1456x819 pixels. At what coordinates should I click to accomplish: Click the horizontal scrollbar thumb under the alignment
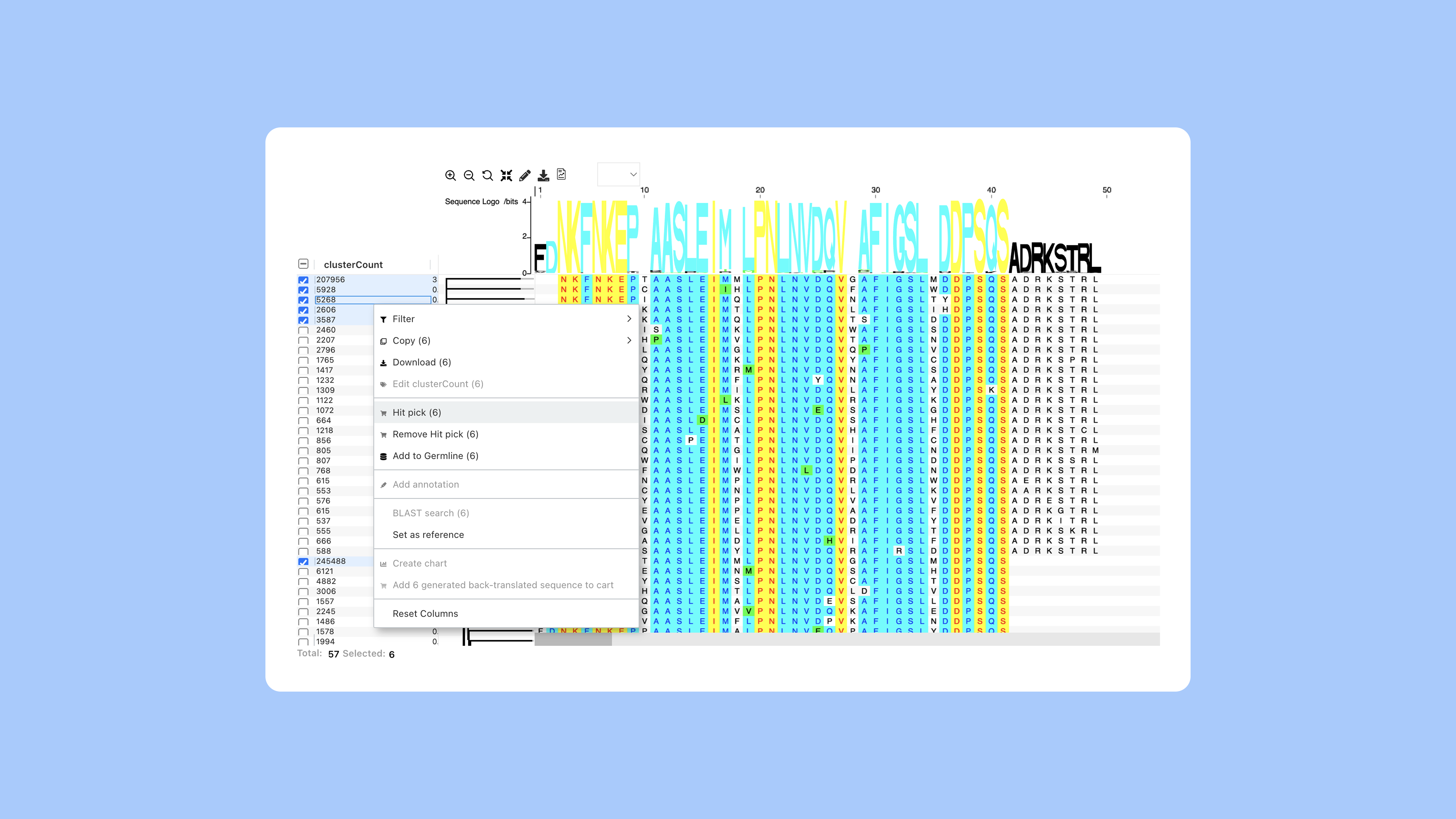click(573, 639)
